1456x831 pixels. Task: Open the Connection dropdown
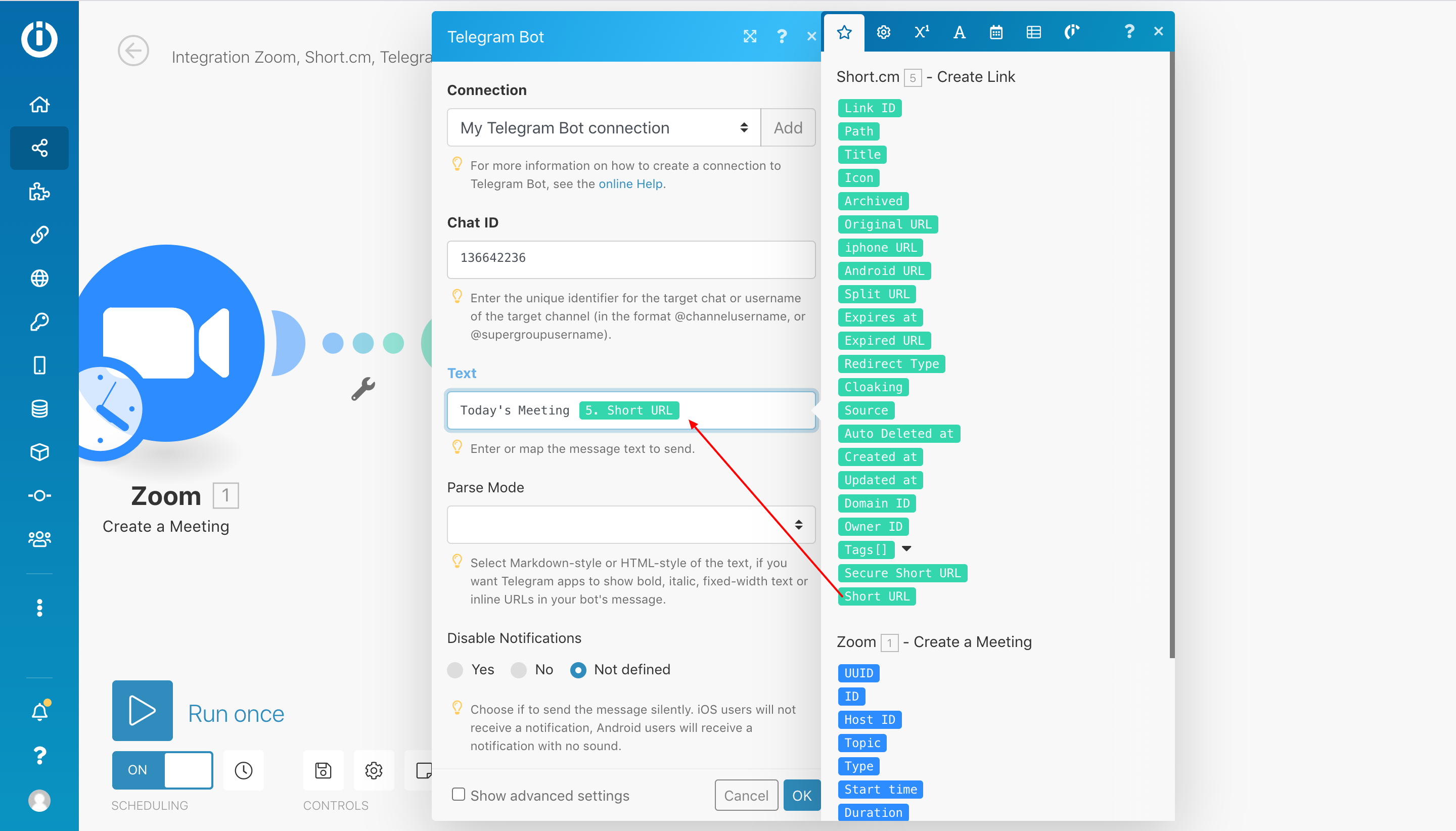603,128
